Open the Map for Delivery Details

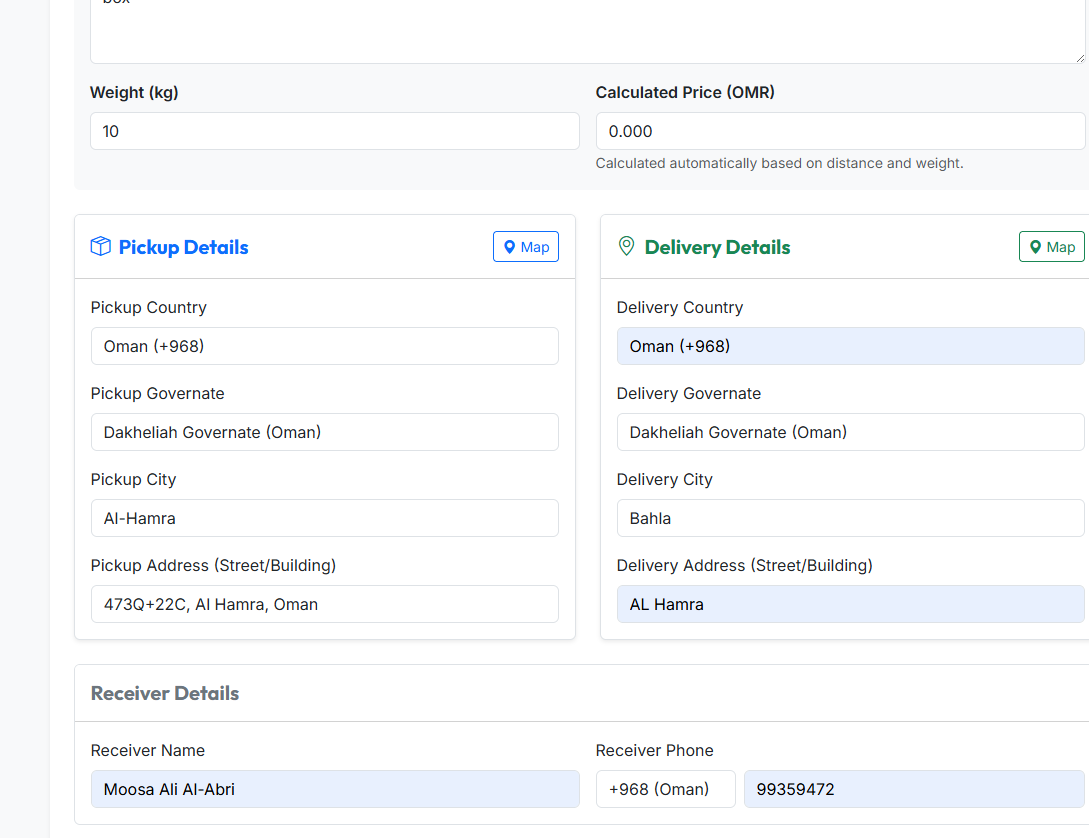[1051, 247]
